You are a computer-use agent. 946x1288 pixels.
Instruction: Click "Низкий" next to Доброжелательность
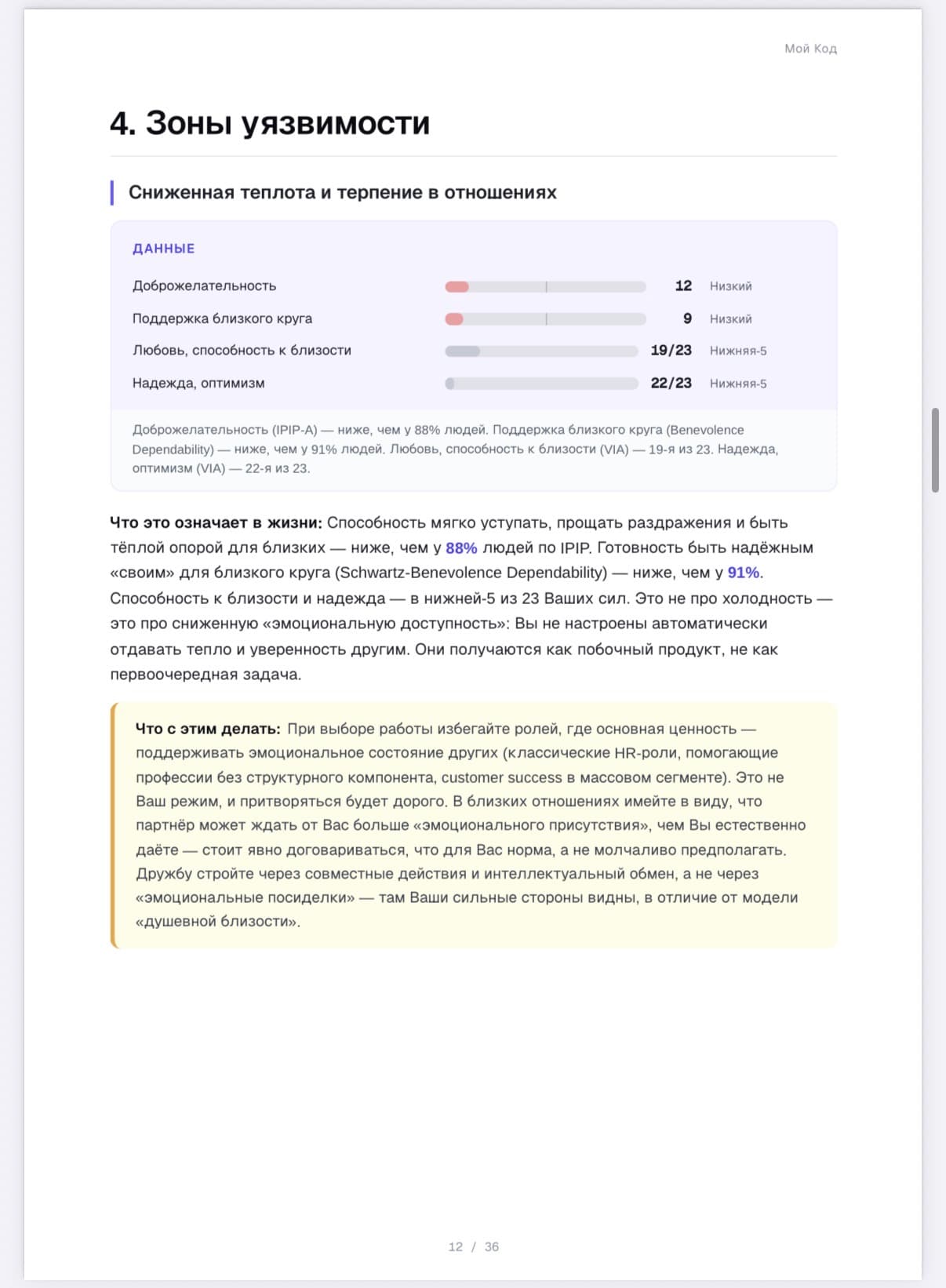pyautogui.click(x=730, y=286)
